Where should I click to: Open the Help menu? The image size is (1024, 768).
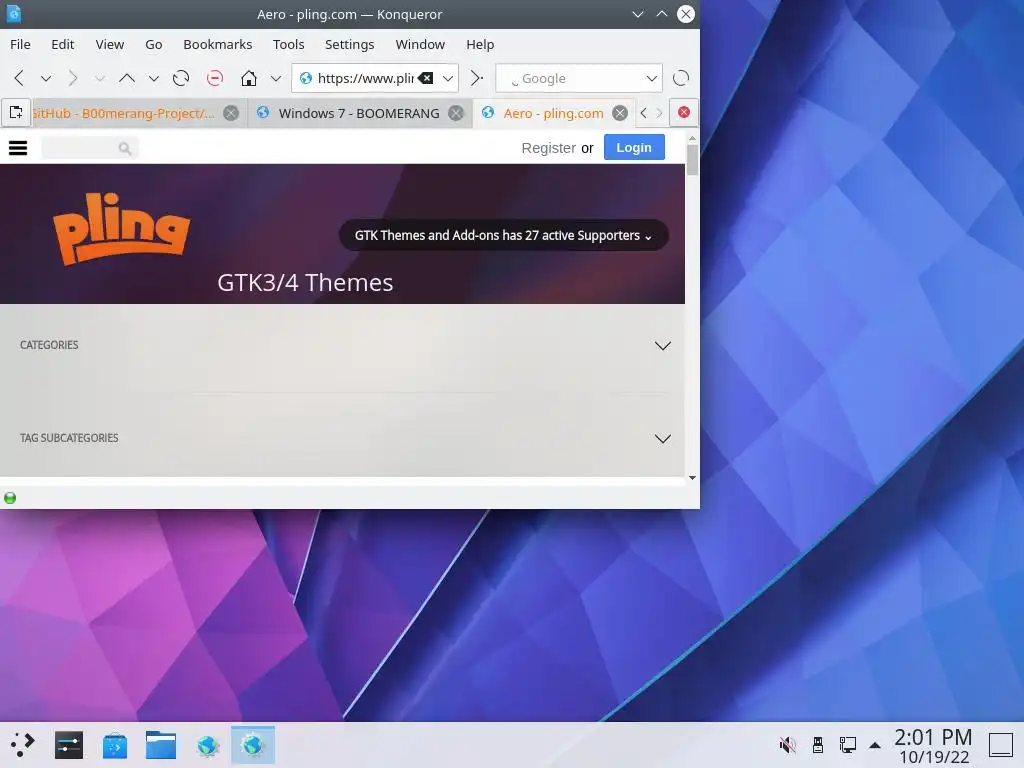(x=480, y=44)
